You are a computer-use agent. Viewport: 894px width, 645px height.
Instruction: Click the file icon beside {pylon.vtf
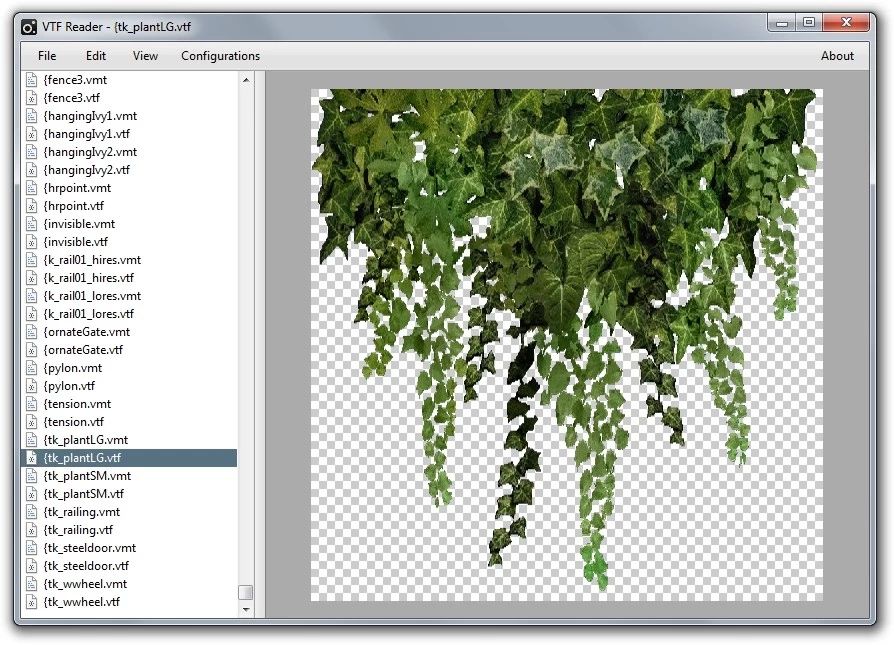point(33,385)
